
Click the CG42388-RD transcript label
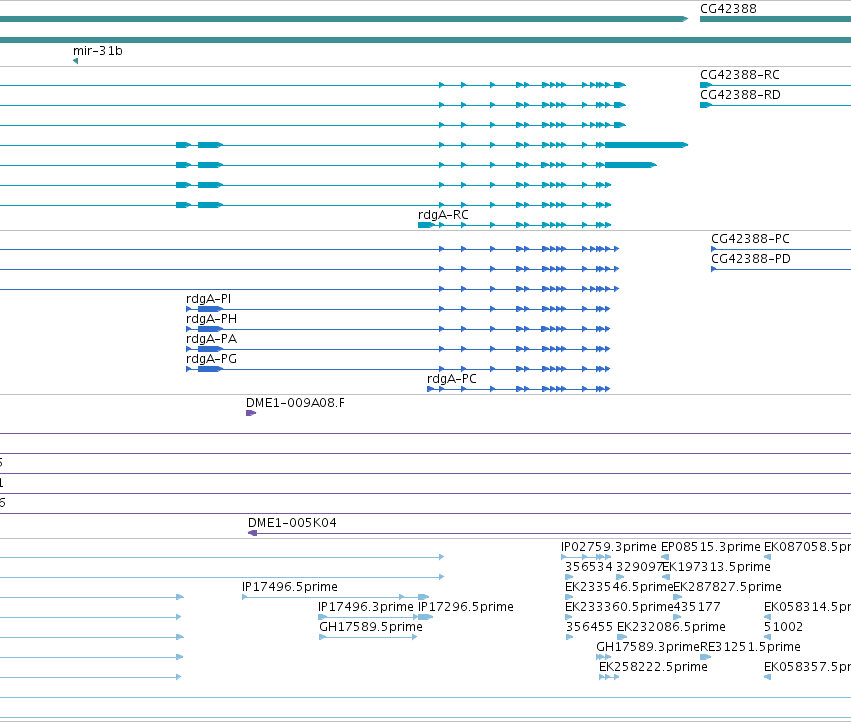pos(740,95)
